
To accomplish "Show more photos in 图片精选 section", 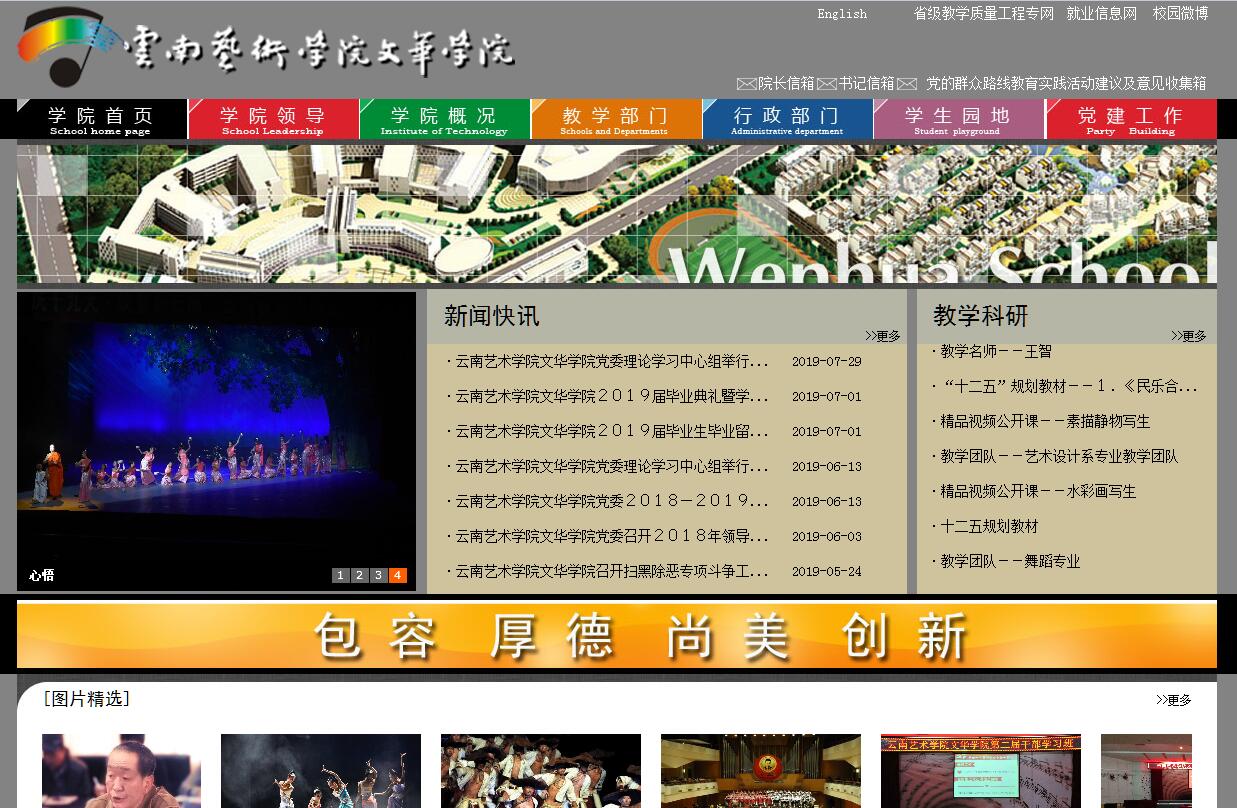I will pyautogui.click(x=1174, y=700).
